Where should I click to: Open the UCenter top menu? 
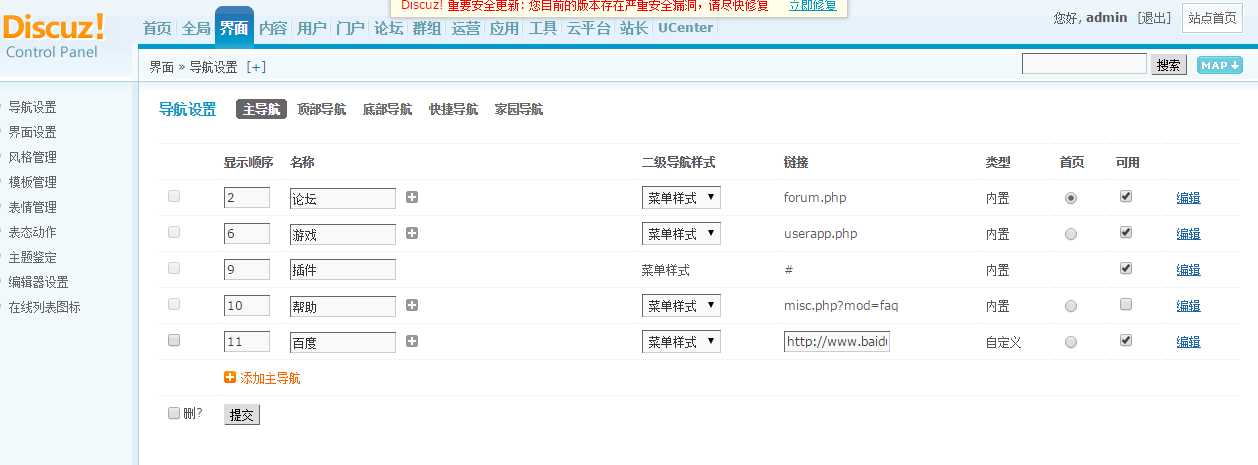click(x=686, y=28)
